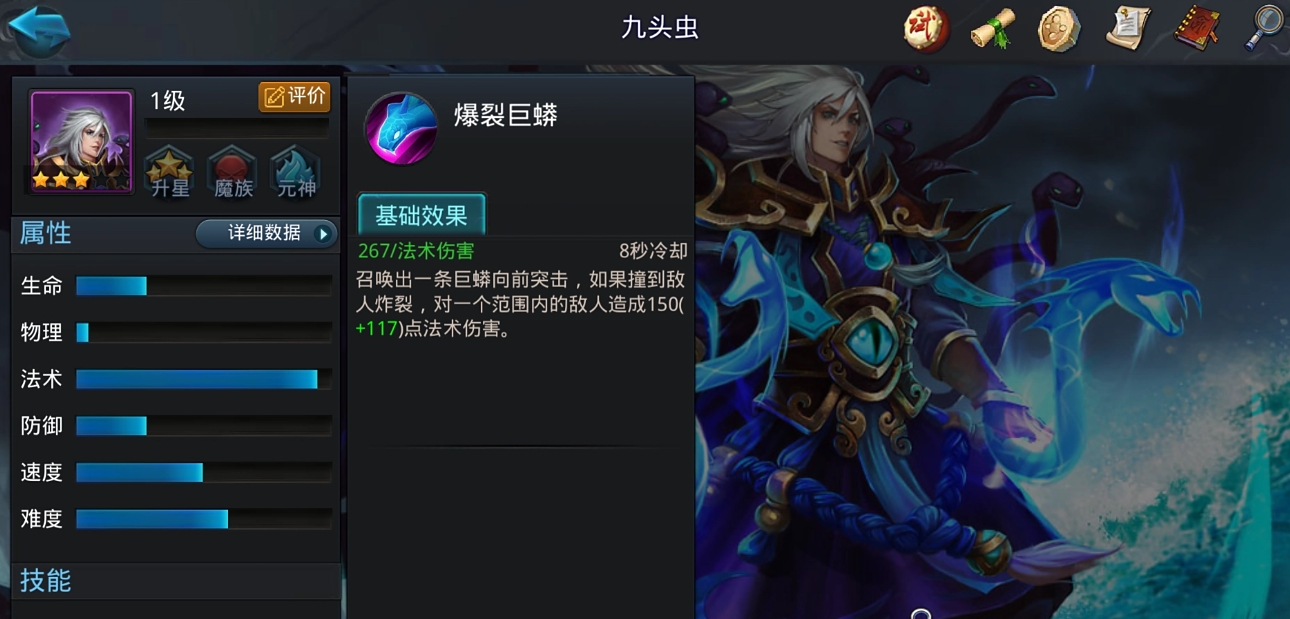Open the scroll with green ribbon icon
The image size is (1290, 619).
tap(992, 28)
